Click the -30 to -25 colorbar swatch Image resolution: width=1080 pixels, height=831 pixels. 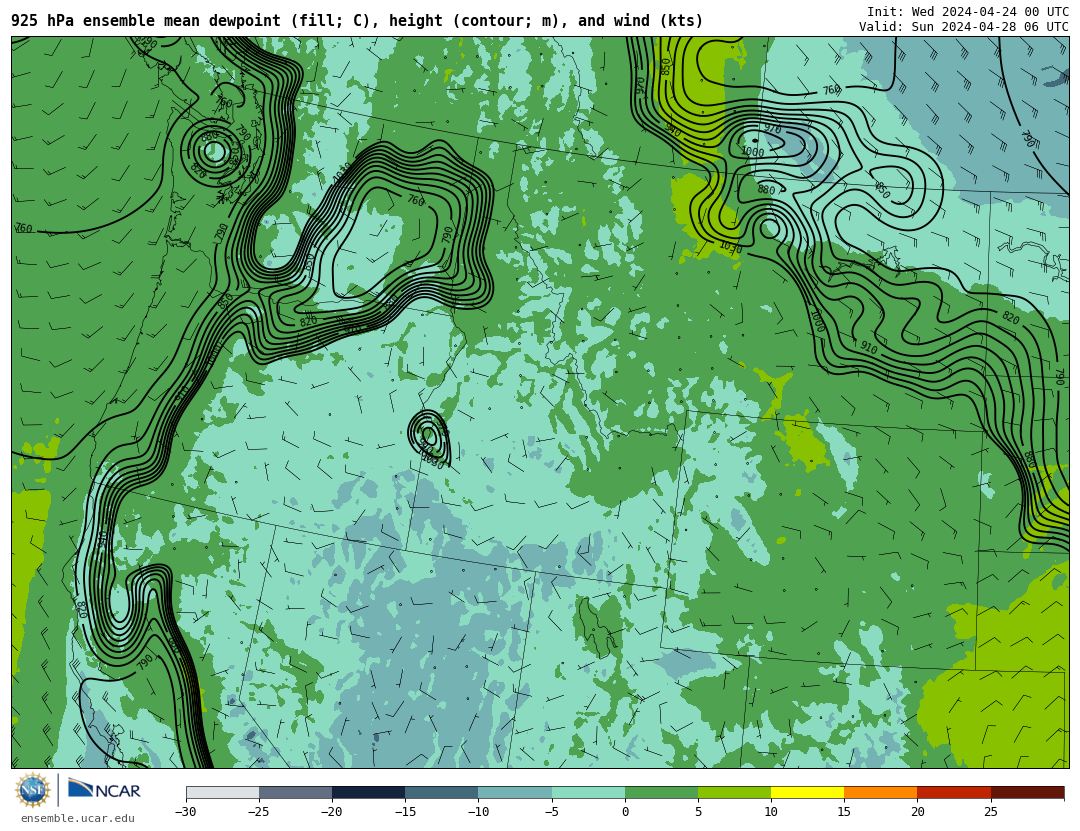(222, 792)
